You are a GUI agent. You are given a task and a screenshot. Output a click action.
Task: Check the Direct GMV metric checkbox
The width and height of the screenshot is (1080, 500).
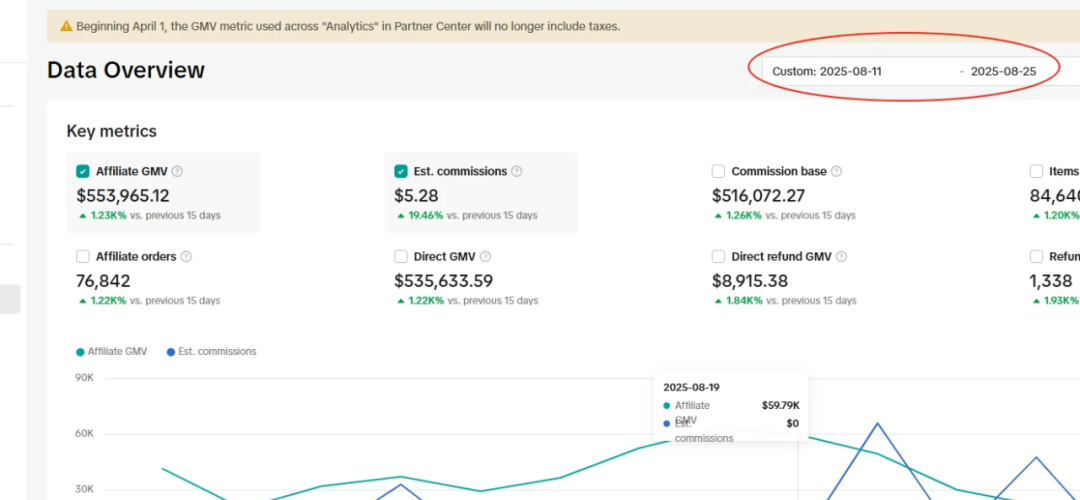coord(401,257)
